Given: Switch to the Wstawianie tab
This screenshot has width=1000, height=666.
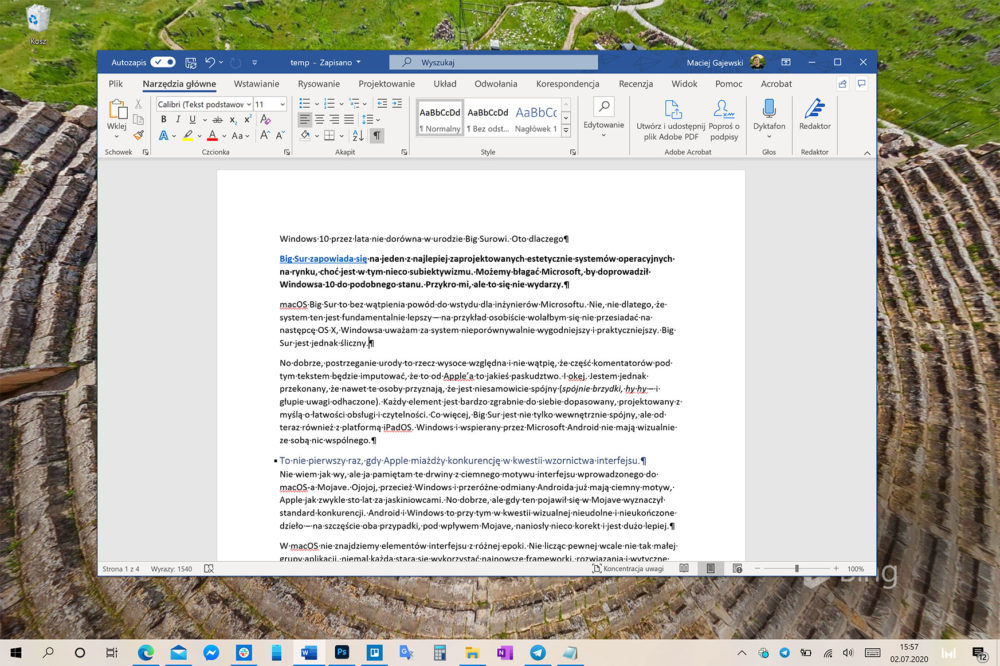Looking at the screenshot, I should pyautogui.click(x=256, y=84).
